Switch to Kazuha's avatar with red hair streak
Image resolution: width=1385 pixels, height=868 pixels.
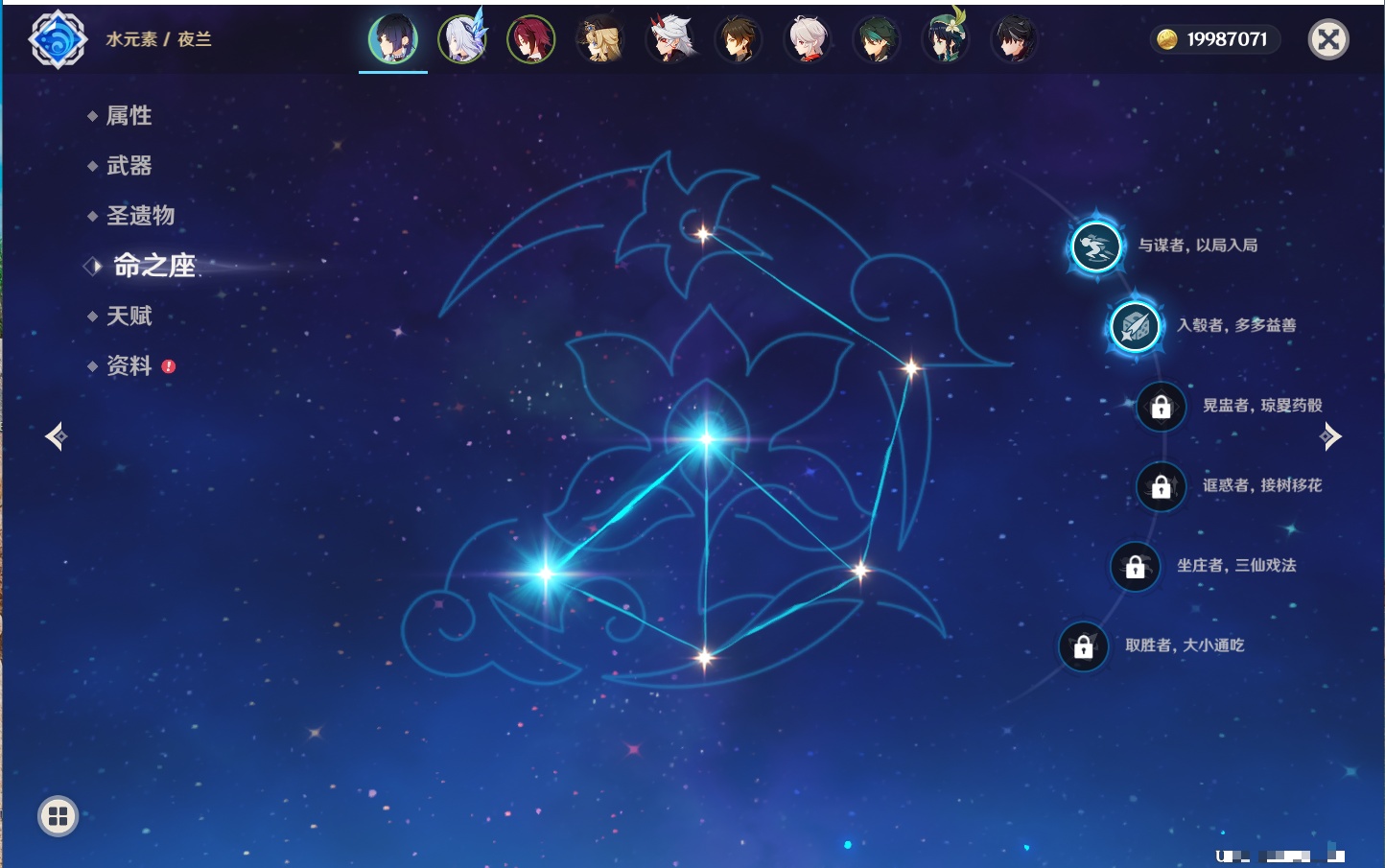(x=808, y=39)
